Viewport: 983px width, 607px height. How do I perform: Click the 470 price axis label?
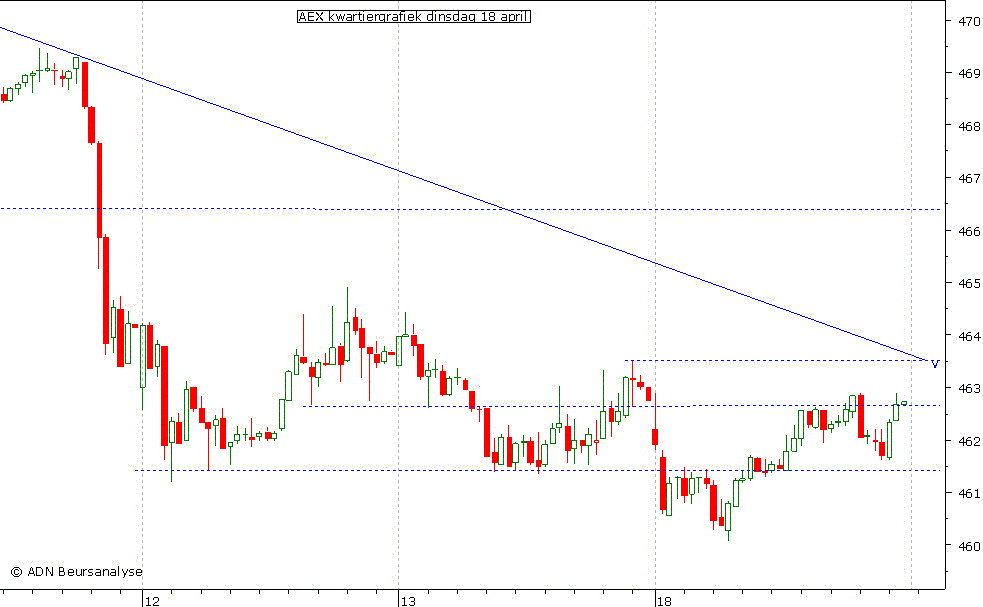point(969,21)
